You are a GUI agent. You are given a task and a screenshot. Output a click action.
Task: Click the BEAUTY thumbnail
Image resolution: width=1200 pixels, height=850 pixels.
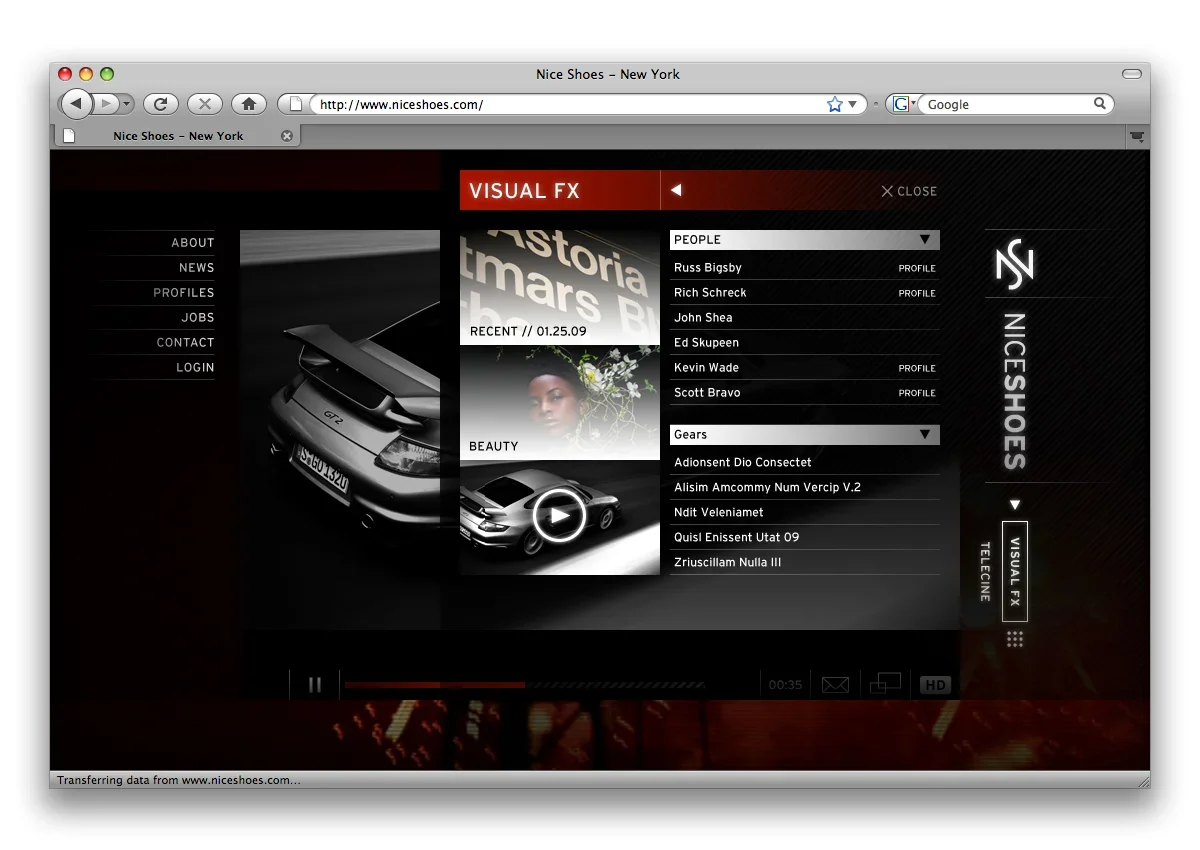pos(559,404)
